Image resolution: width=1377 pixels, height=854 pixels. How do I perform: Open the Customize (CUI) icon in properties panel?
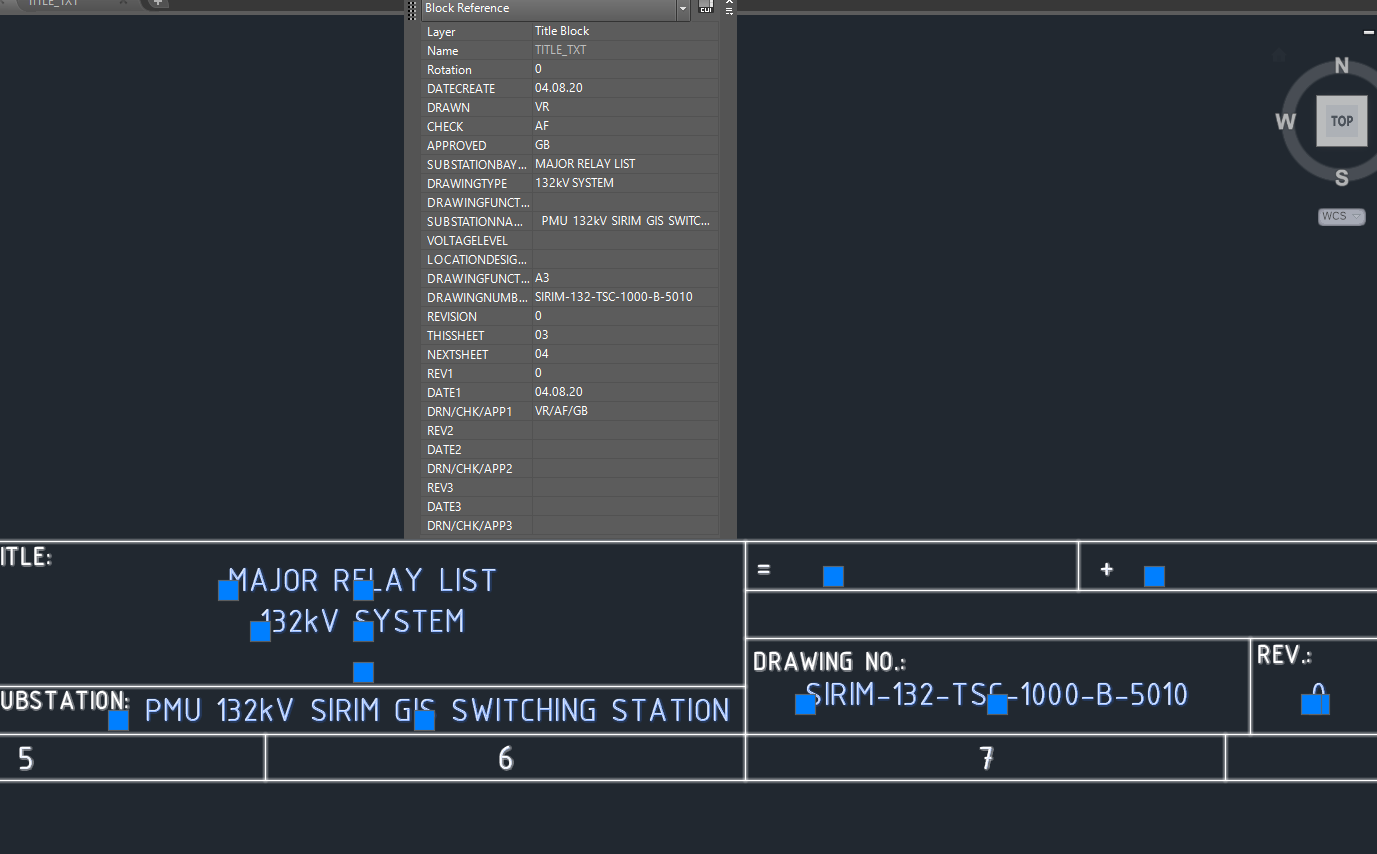(x=706, y=7)
